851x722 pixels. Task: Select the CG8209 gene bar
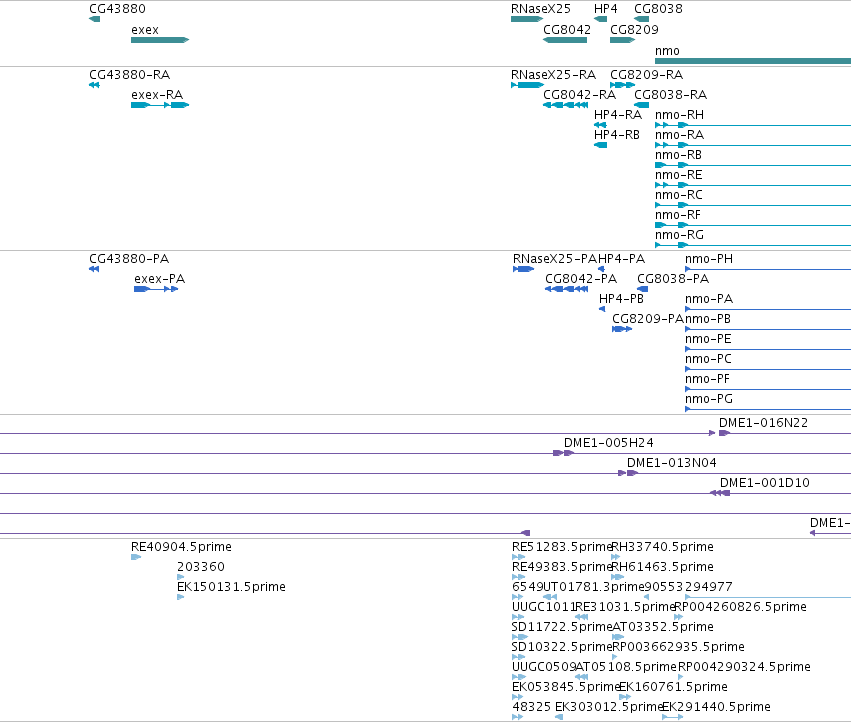(623, 40)
